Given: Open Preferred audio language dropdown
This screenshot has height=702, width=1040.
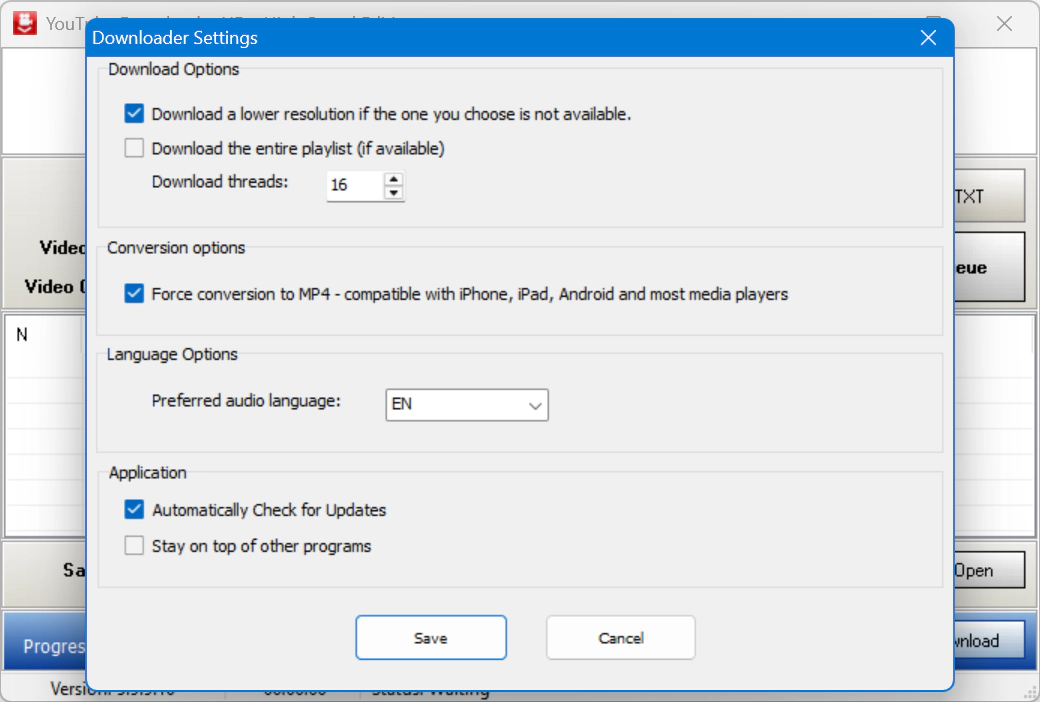Looking at the screenshot, I should pos(466,405).
